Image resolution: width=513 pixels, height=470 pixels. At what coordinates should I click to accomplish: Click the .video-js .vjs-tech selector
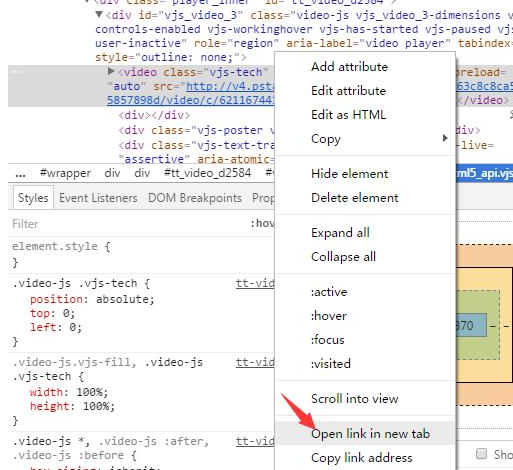(x=75, y=283)
